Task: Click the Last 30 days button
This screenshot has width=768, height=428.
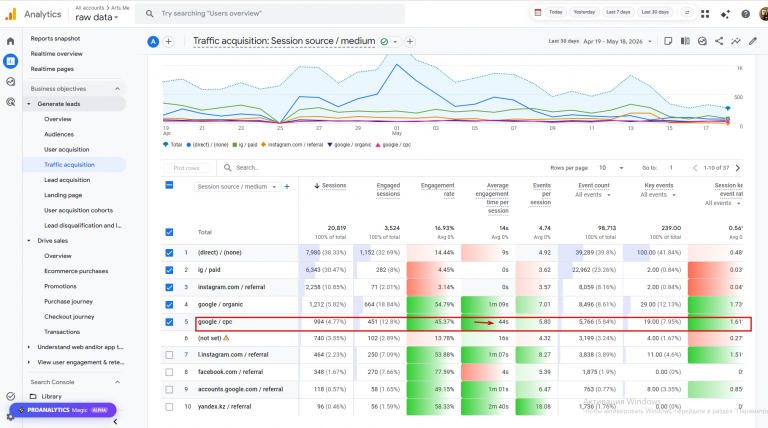Action: pyautogui.click(x=655, y=12)
